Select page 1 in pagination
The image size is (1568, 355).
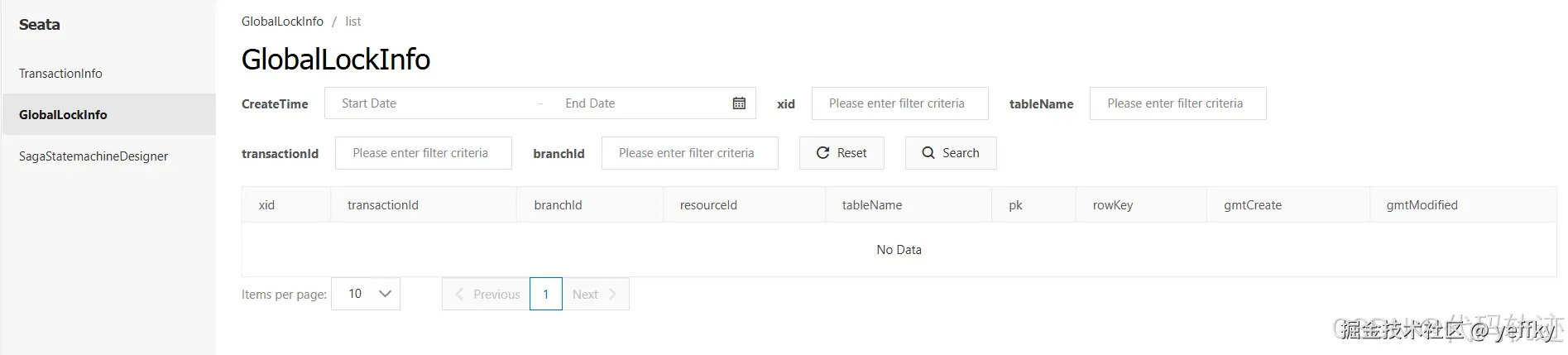546,294
